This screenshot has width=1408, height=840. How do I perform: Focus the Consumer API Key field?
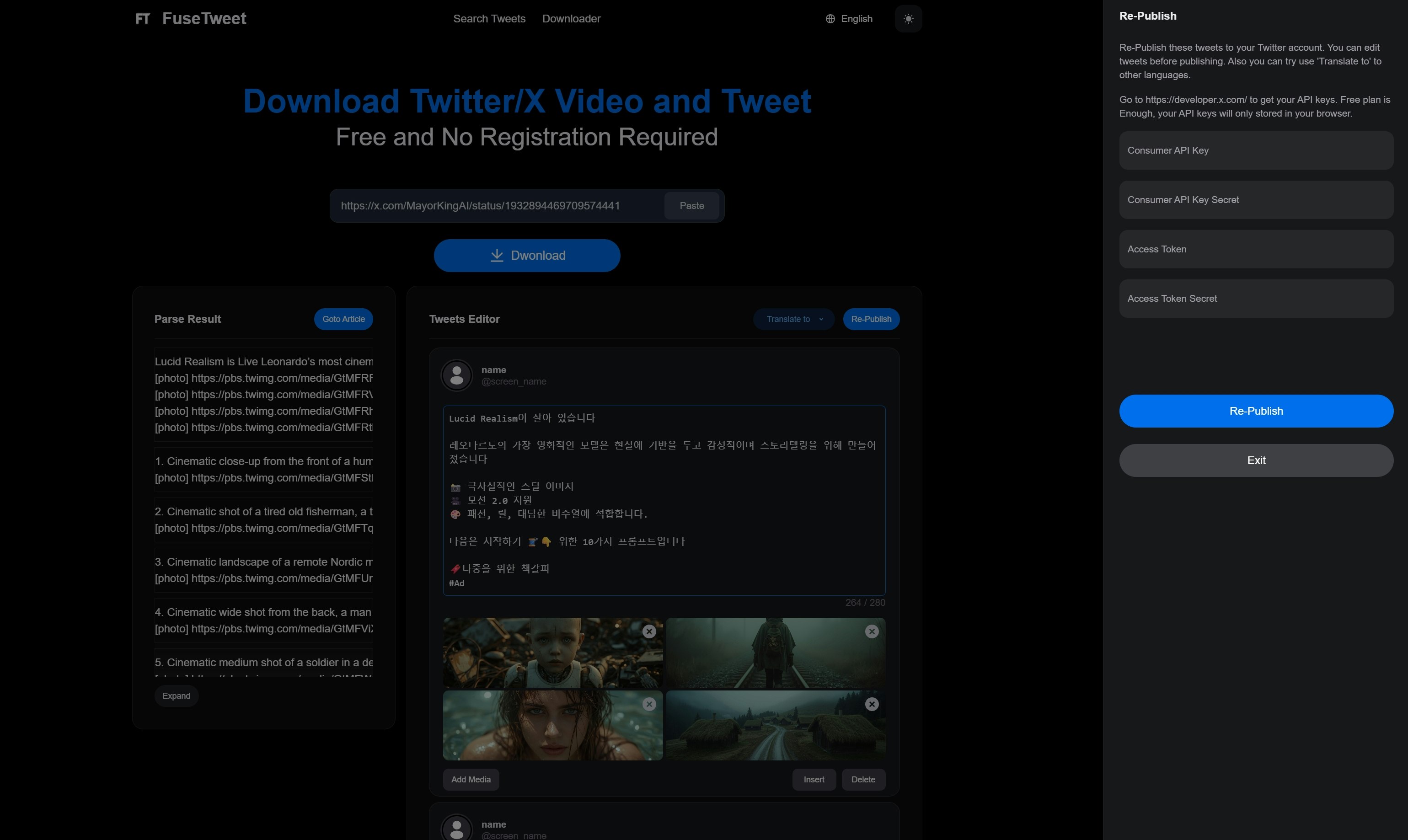1256,150
